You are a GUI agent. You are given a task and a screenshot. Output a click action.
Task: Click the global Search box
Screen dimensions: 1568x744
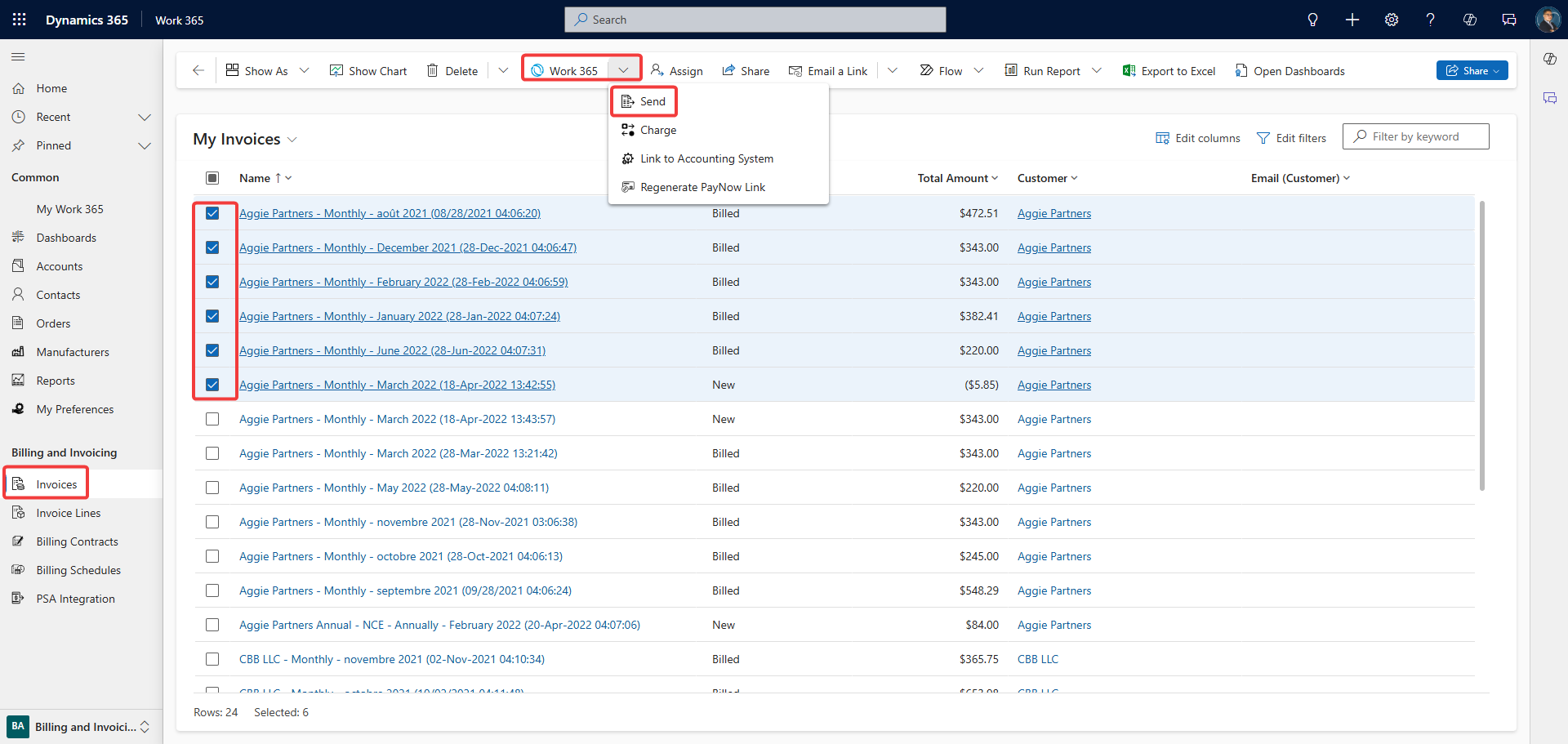(x=755, y=20)
